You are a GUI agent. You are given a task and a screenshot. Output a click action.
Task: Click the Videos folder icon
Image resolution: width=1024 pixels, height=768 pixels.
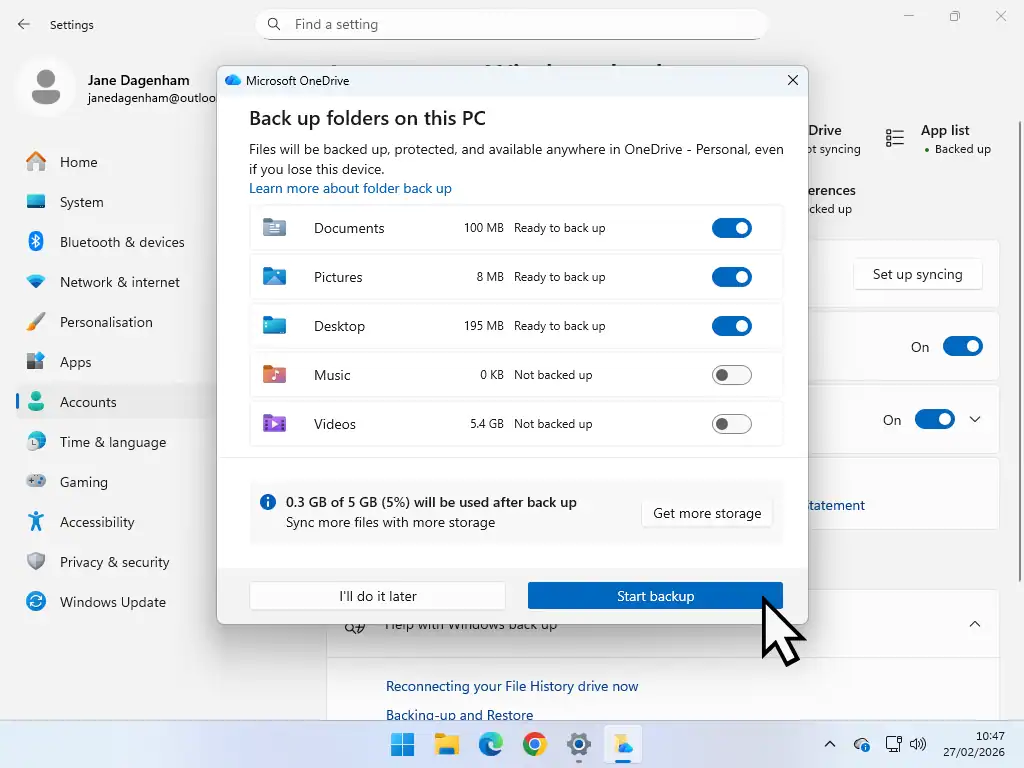[x=274, y=423]
